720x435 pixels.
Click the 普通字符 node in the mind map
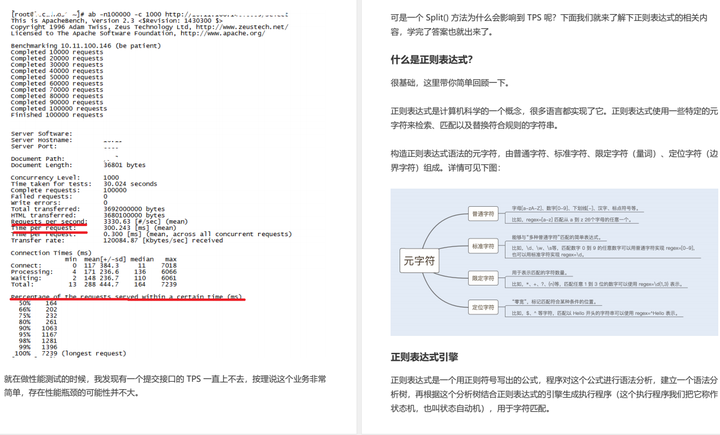tap(483, 214)
